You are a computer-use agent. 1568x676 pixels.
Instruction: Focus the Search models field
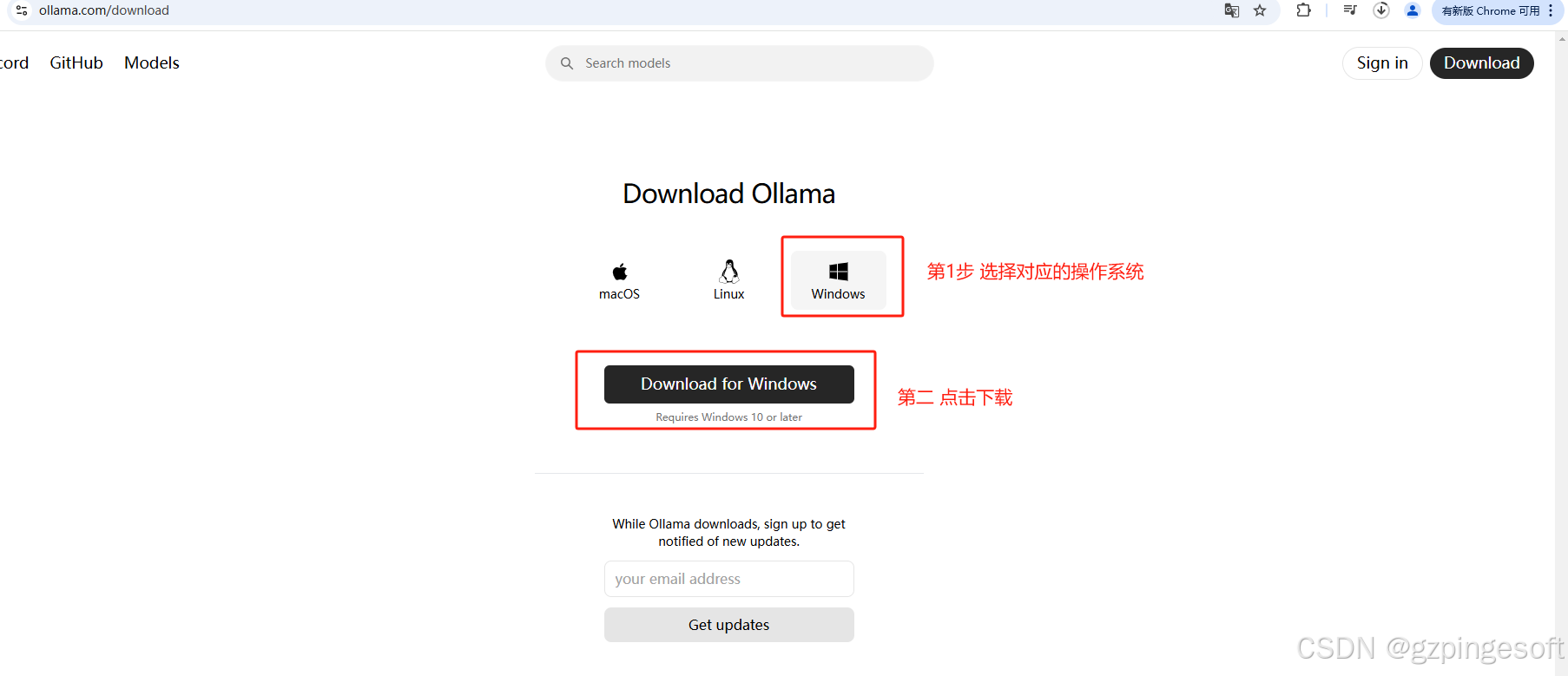pos(740,63)
